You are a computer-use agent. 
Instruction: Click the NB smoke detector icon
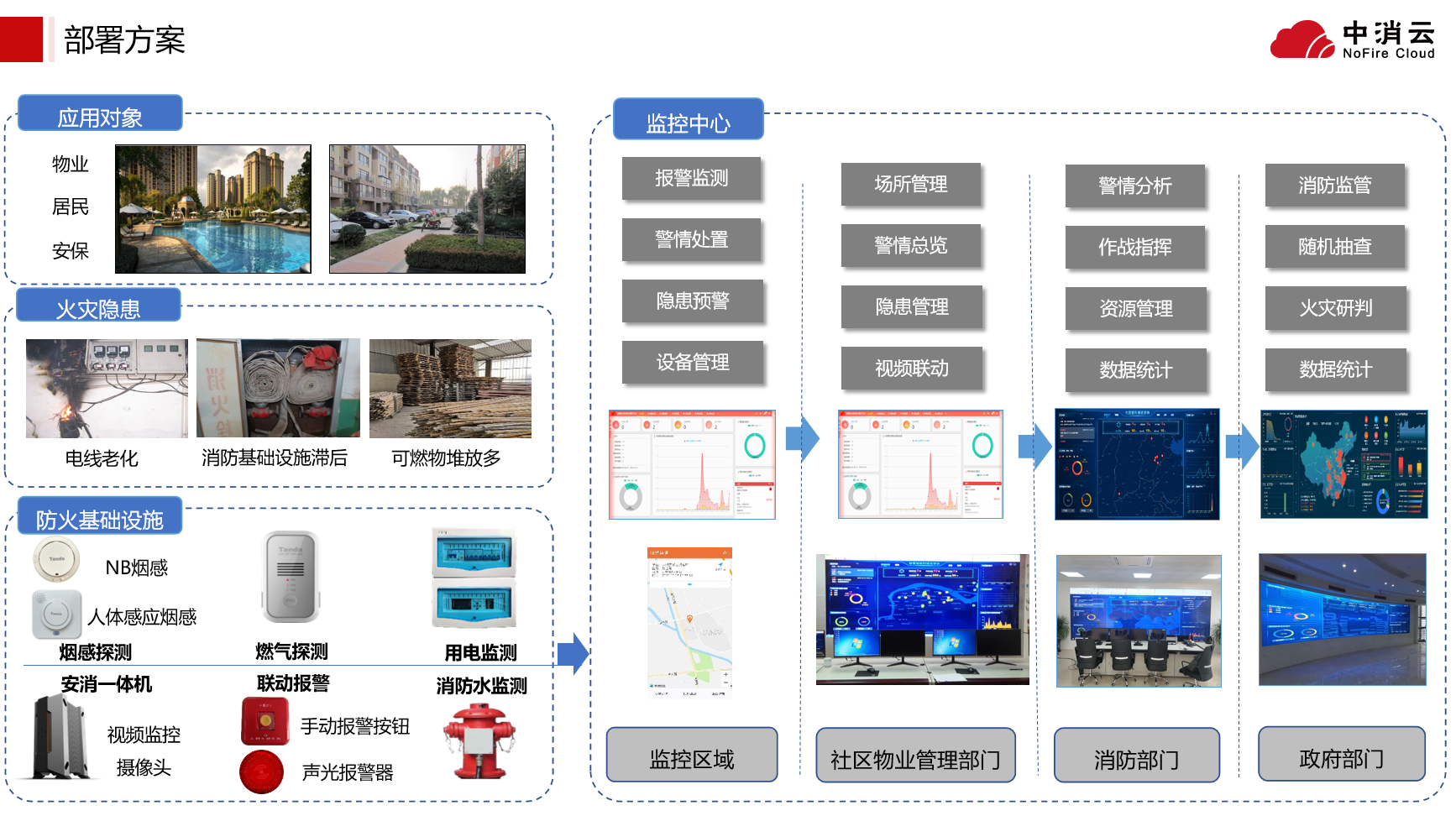[x=57, y=559]
